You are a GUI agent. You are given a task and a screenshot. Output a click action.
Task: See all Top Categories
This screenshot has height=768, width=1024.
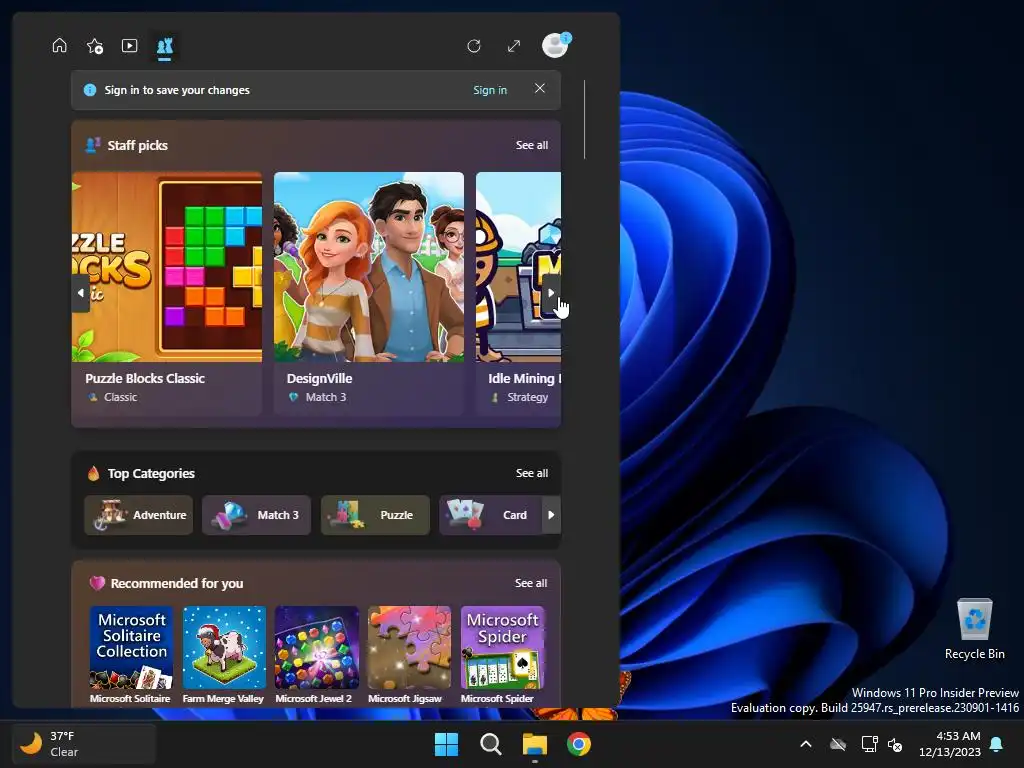pos(532,473)
